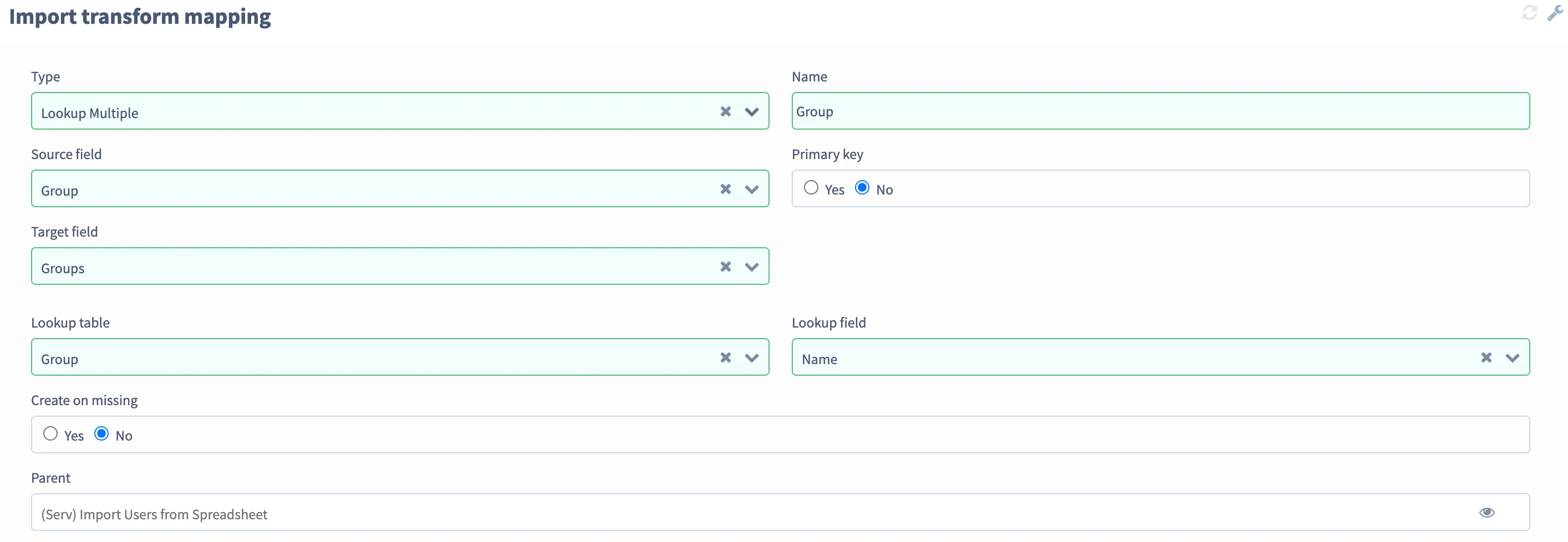
Task: Clear the Source field selection
Action: pyautogui.click(x=725, y=189)
